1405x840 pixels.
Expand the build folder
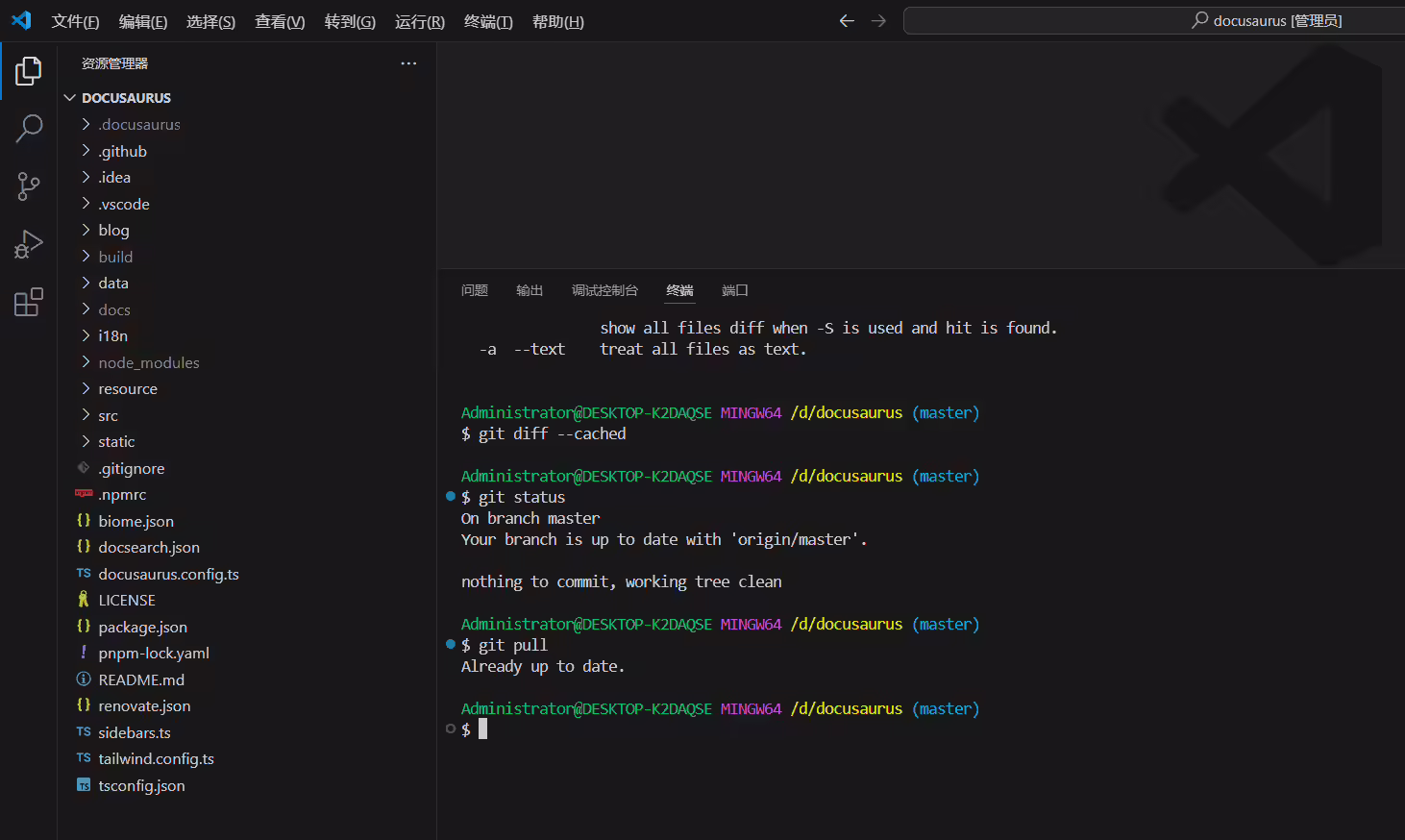(x=86, y=257)
